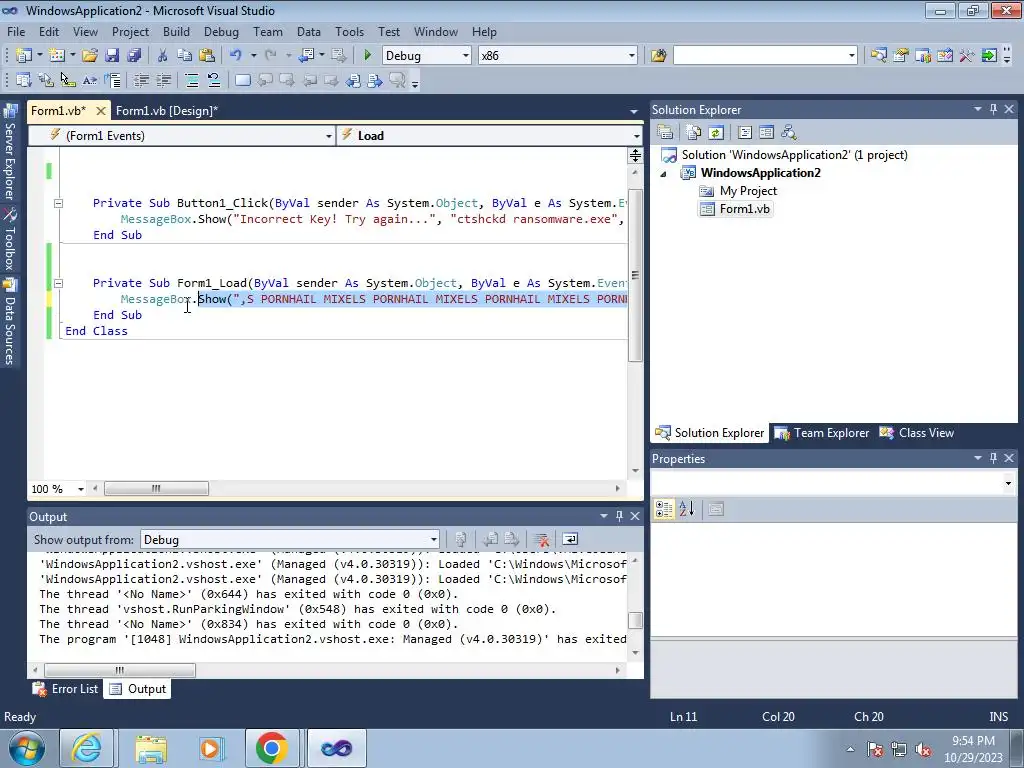Toggle auto-hide pin on the Output panel
This screenshot has height=768, width=1024.
coord(619,516)
